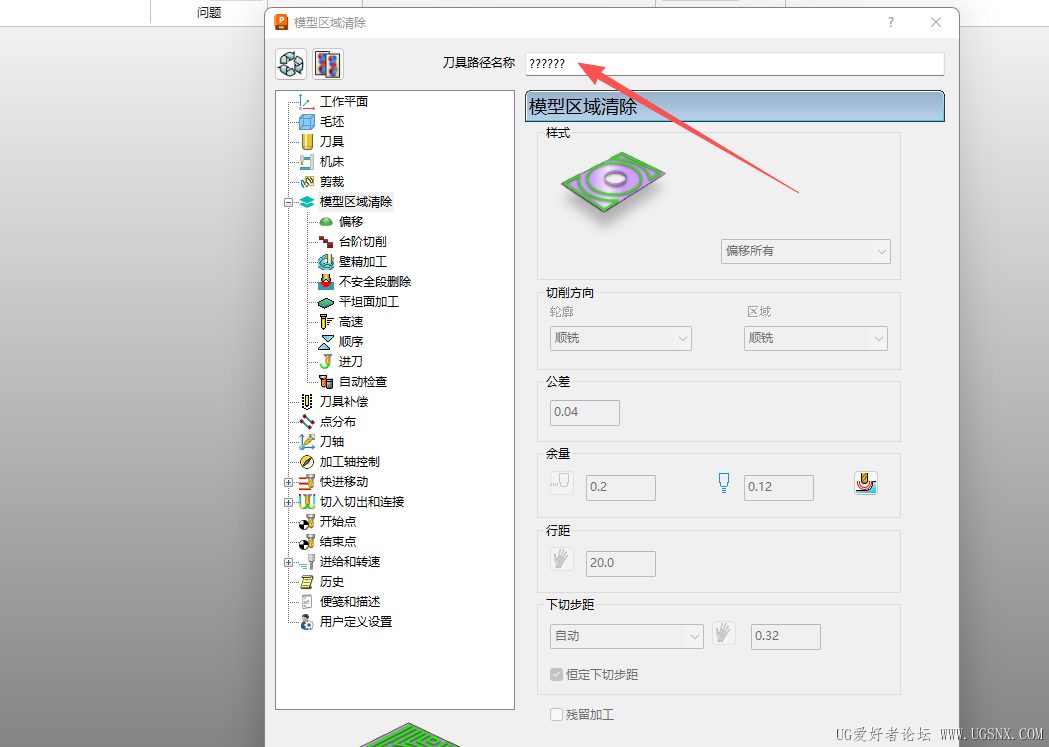Open the 下切步距 自动 dropdown
Viewport: 1049px width, 747px height.
tap(626, 636)
